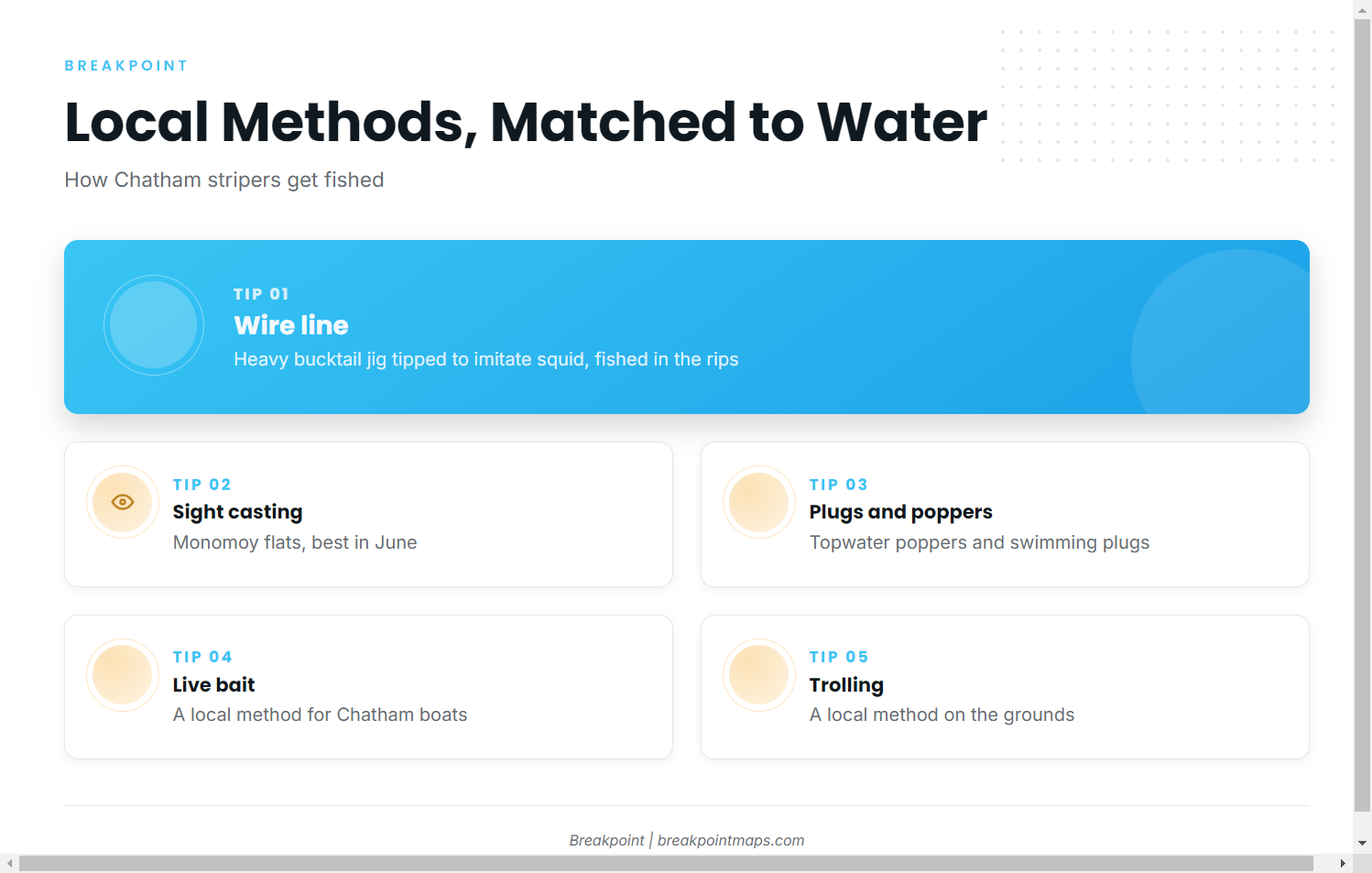1372x873 pixels.
Task: Click the Live bait card title
Action: click(x=213, y=685)
